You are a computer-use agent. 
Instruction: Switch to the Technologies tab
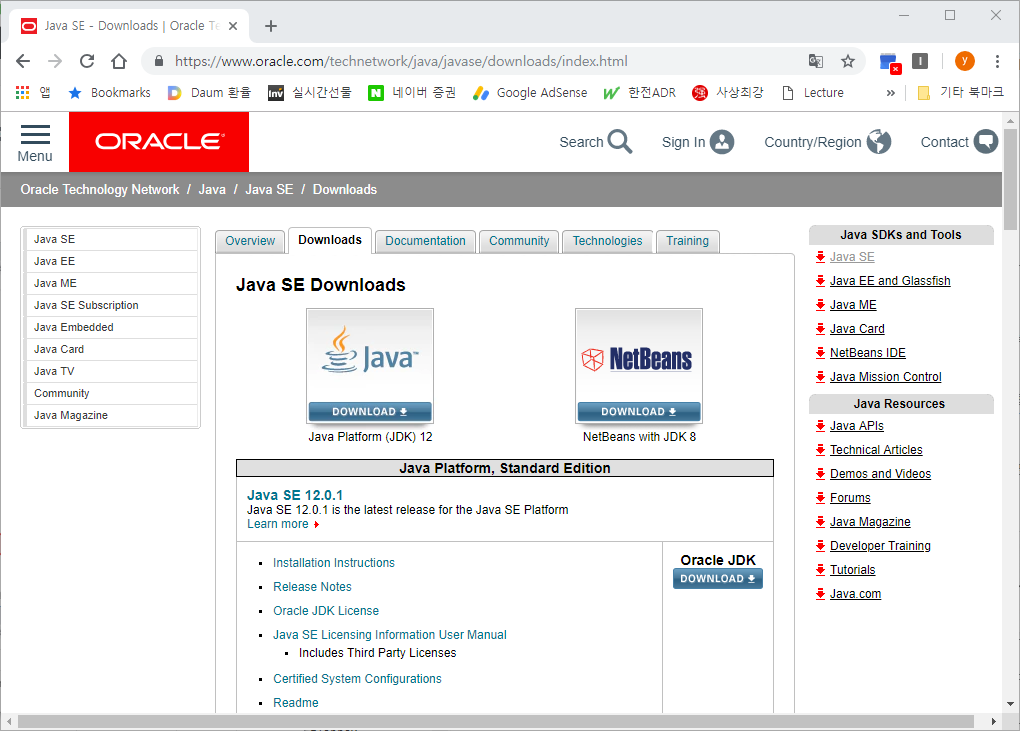(x=607, y=241)
